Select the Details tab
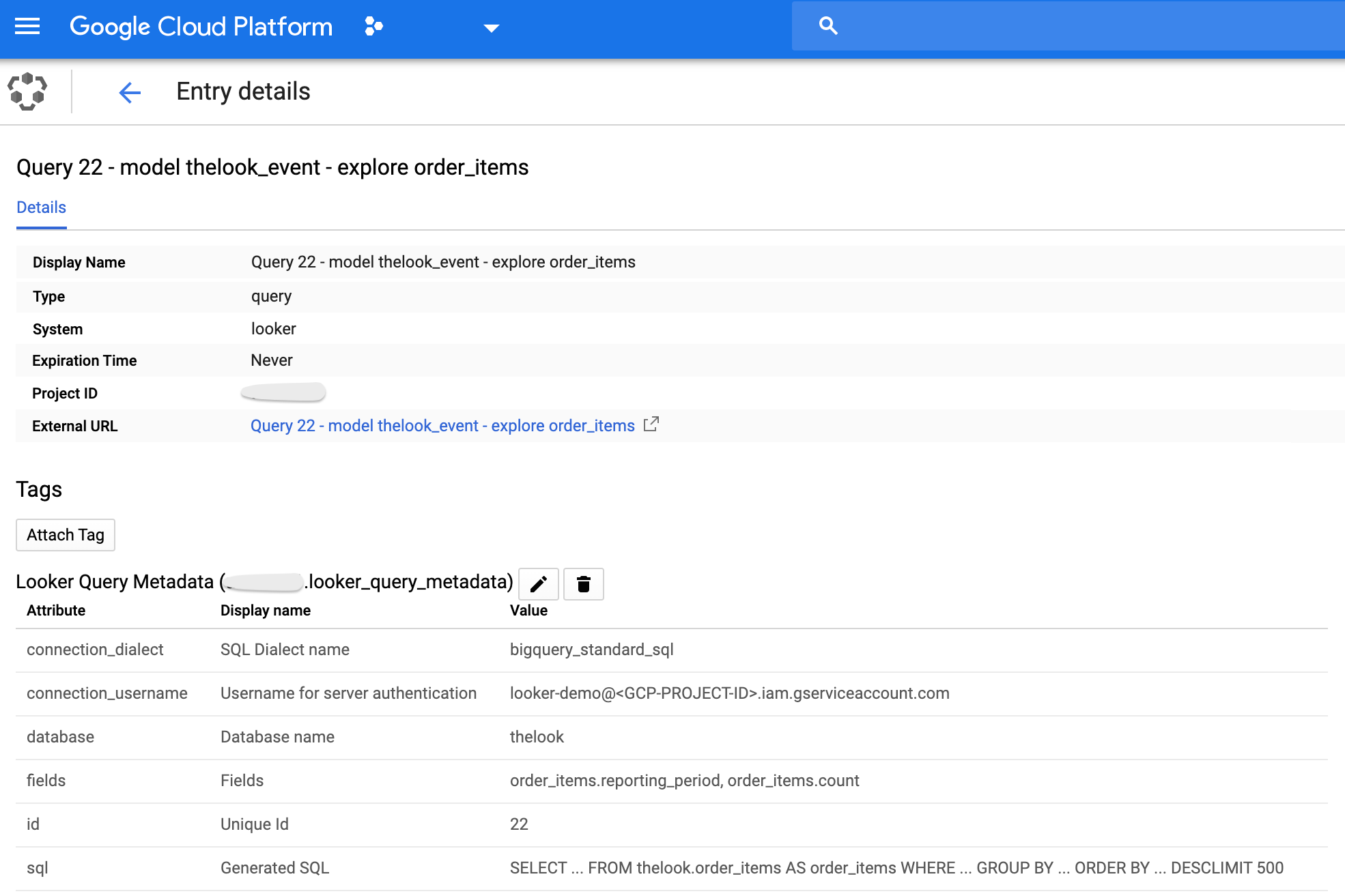Viewport: 1345px width, 896px height. click(x=42, y=207)
